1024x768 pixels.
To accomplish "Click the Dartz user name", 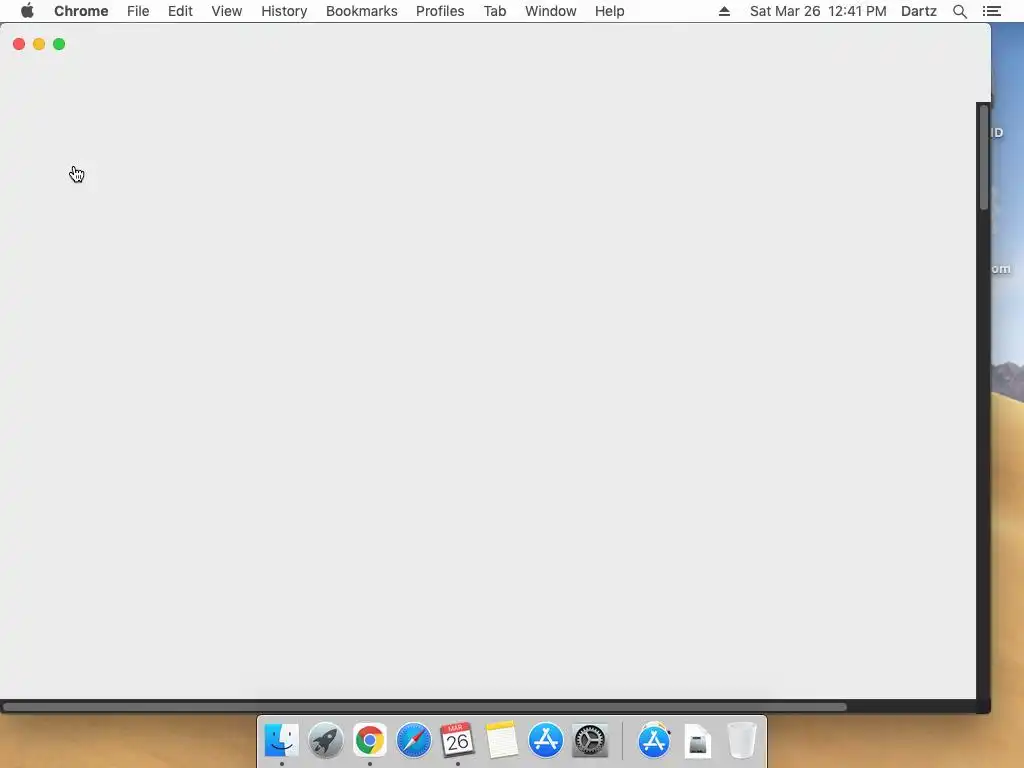I will (919, 11).
